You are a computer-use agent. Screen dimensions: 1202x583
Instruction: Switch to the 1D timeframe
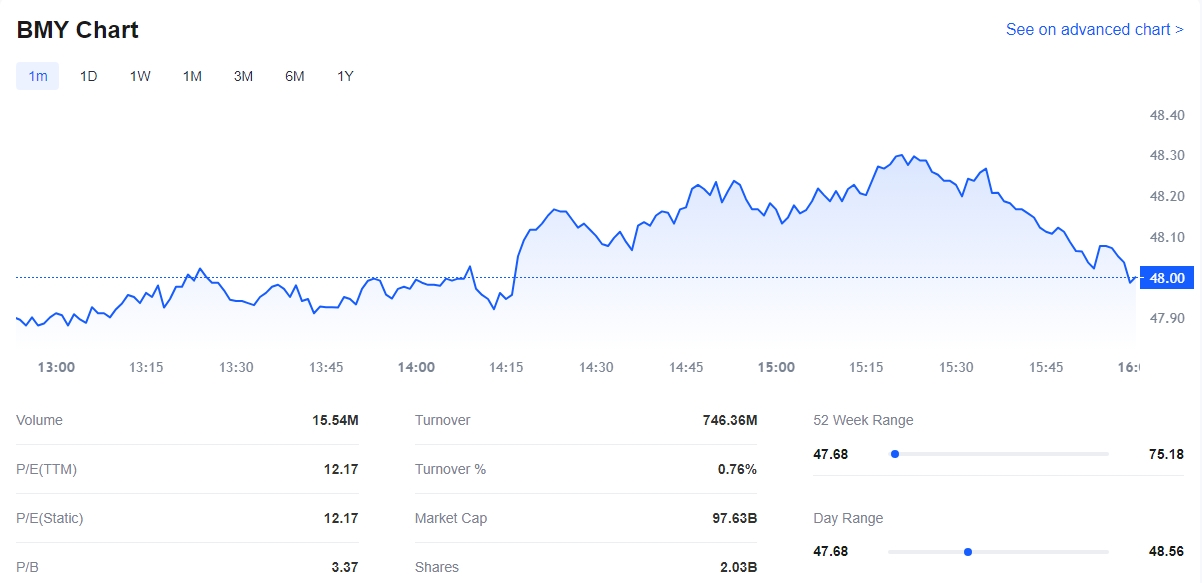pos(89,76)
